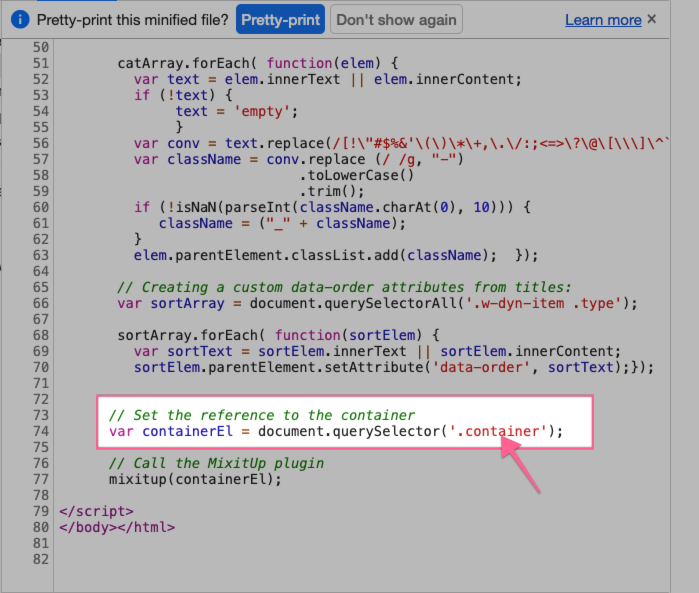Click line number 66 in gutter
Viewport: 699px width, 593px height.
click(x=41, y=304)
